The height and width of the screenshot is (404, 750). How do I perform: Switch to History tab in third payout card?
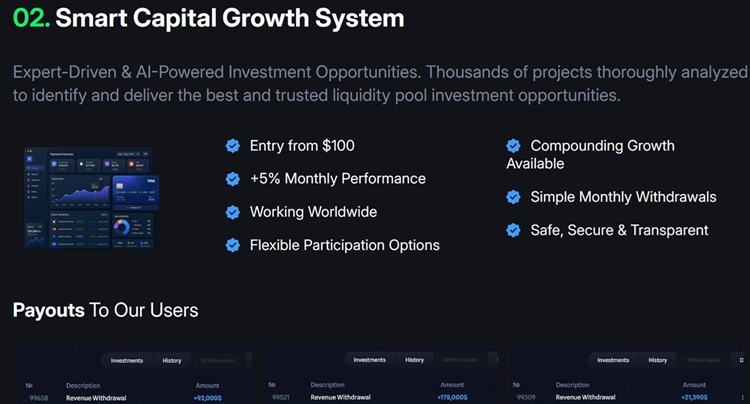(658, 360)
